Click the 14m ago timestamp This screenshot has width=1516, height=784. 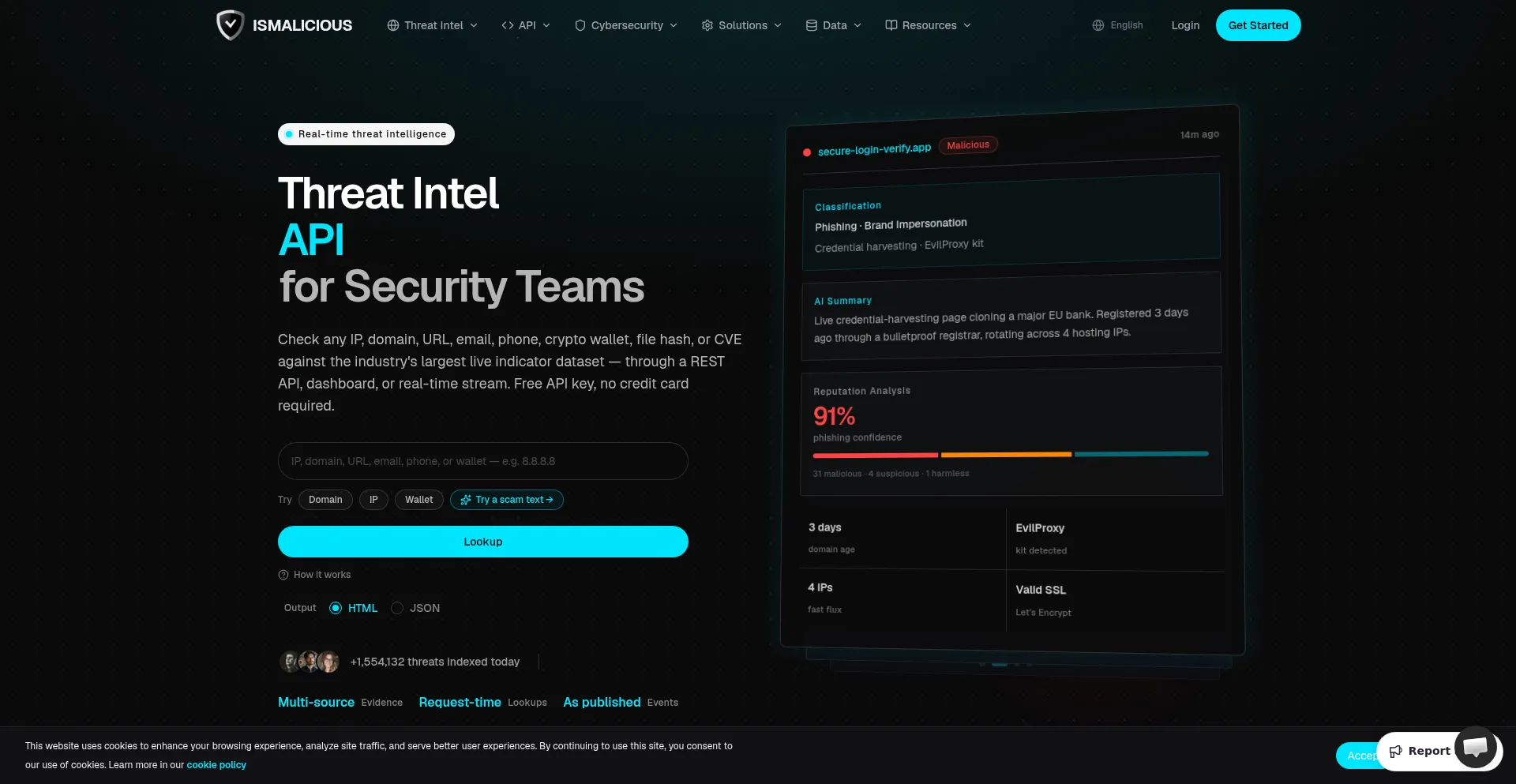pyautogui.click(x=1199, y=135)
